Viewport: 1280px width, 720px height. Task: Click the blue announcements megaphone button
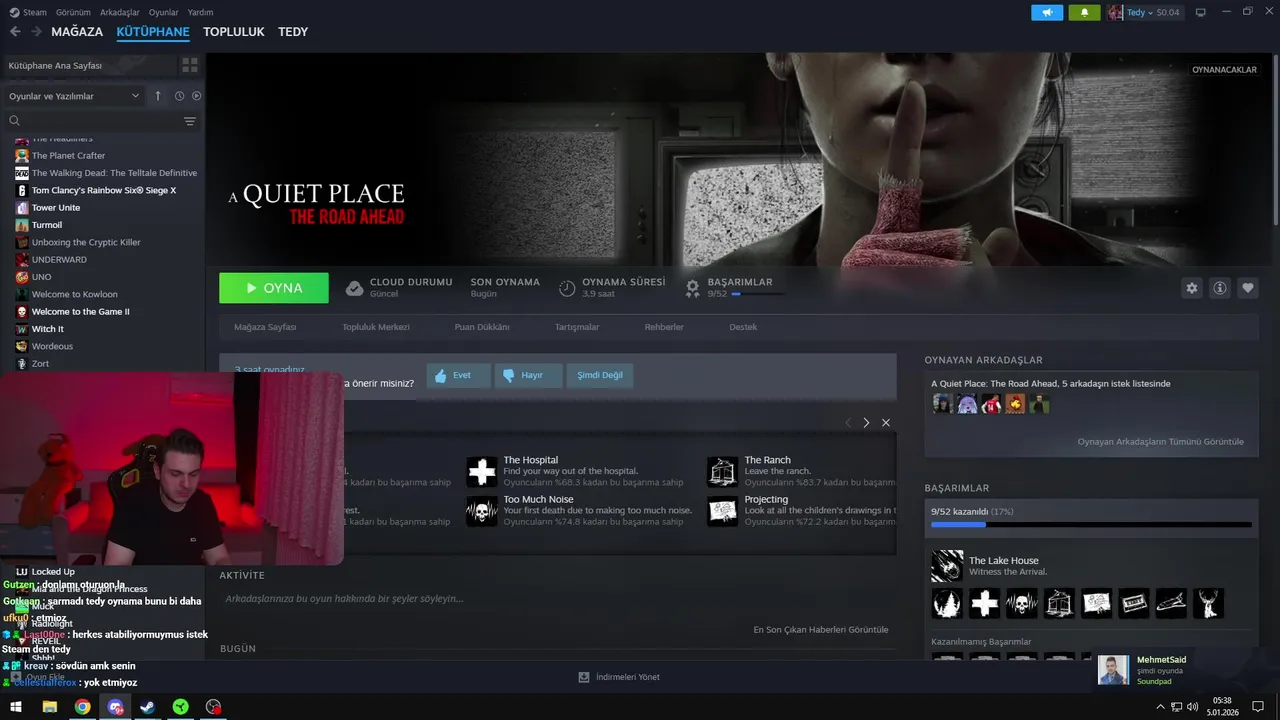[x=1047, y=12]
